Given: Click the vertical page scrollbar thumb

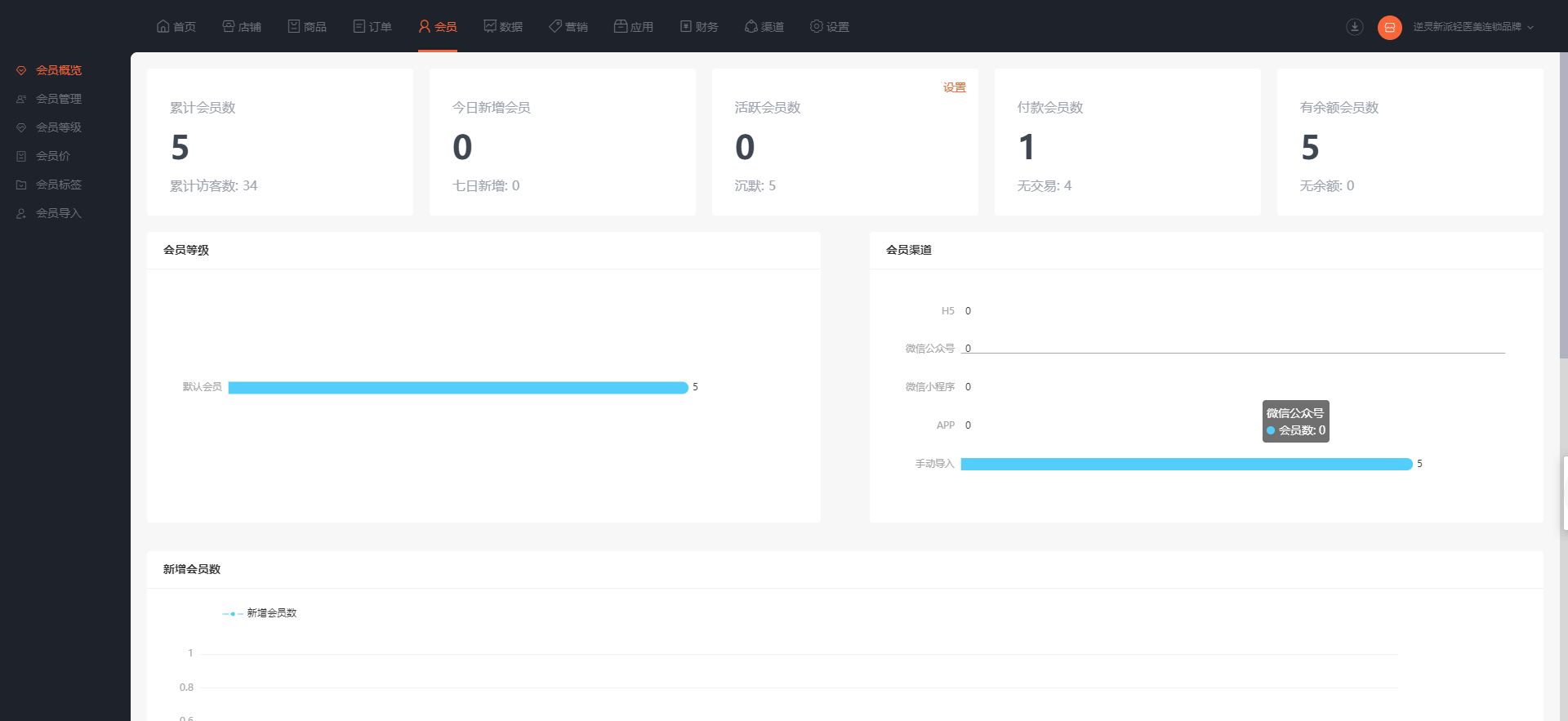Looking at the screenshot, I should [1563, 205].
